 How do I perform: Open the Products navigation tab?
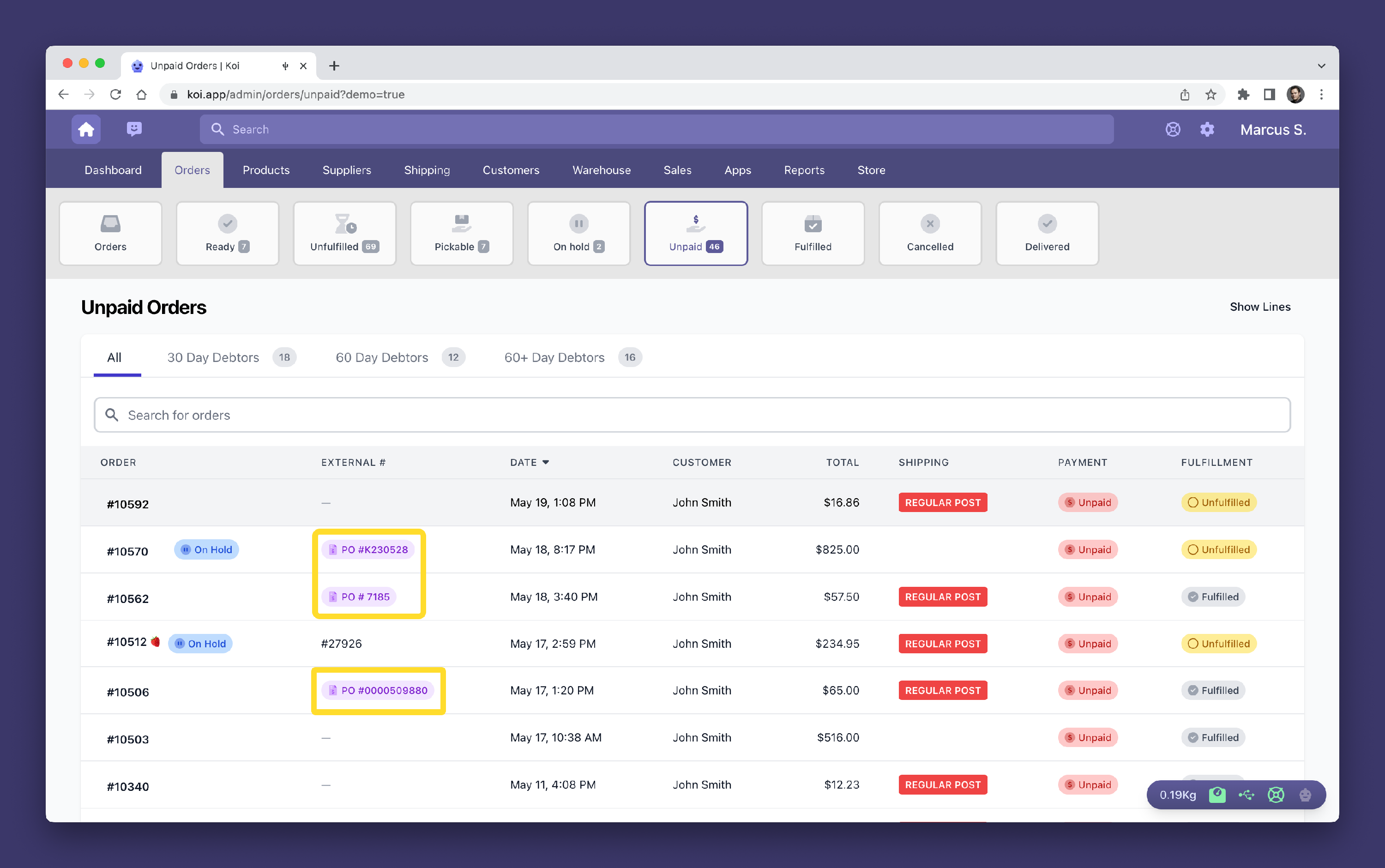(266, 170)
